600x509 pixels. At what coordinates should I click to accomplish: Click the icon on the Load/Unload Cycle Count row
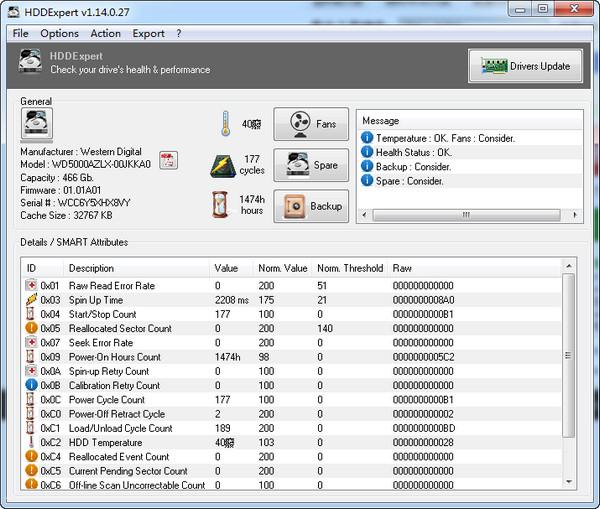[x=31, y=427]
